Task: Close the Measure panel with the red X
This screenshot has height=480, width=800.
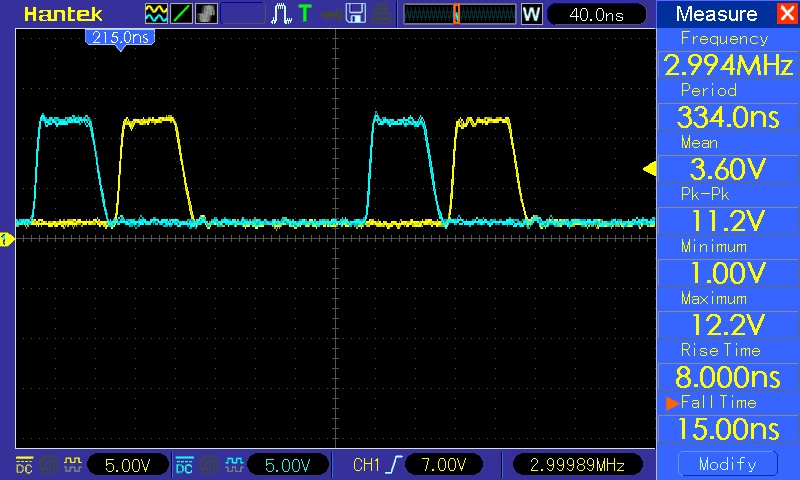Action: (x=788, y=13)
